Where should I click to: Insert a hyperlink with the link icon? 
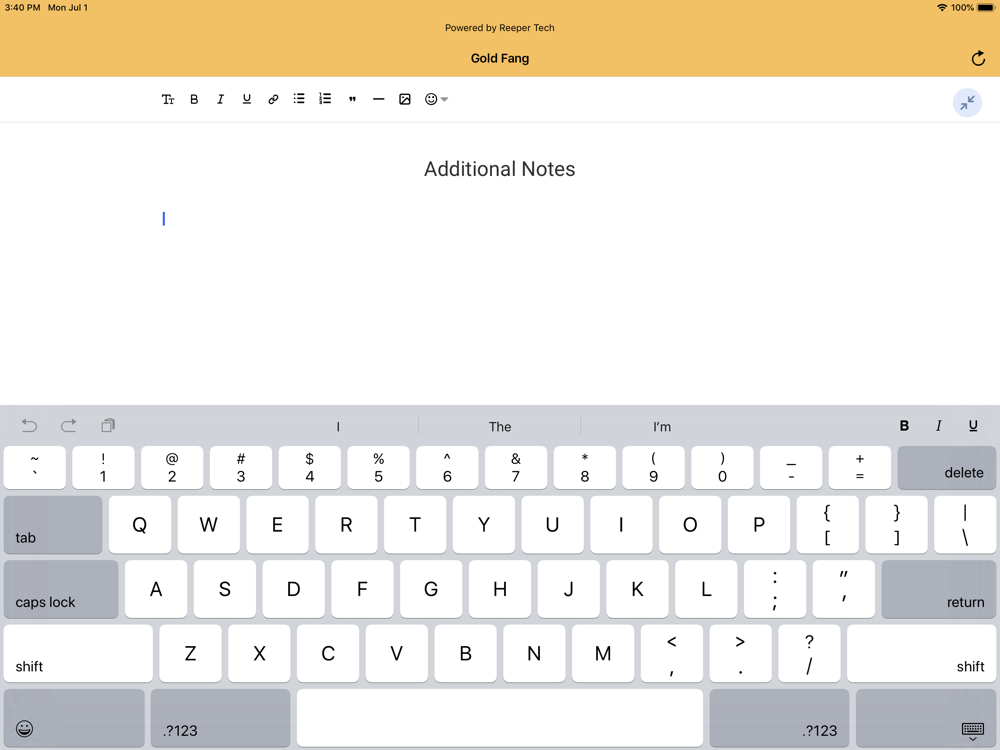coord(273,99)
